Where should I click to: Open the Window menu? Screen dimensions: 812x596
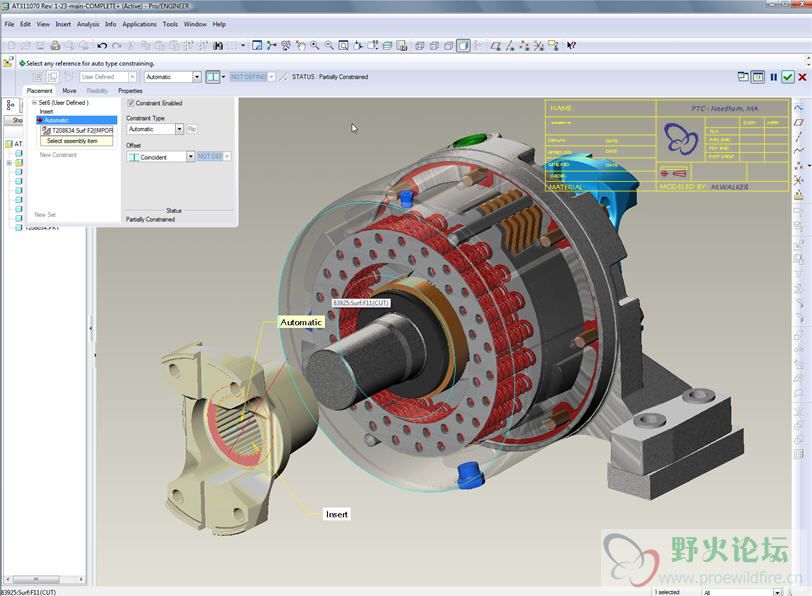(195, 24)
